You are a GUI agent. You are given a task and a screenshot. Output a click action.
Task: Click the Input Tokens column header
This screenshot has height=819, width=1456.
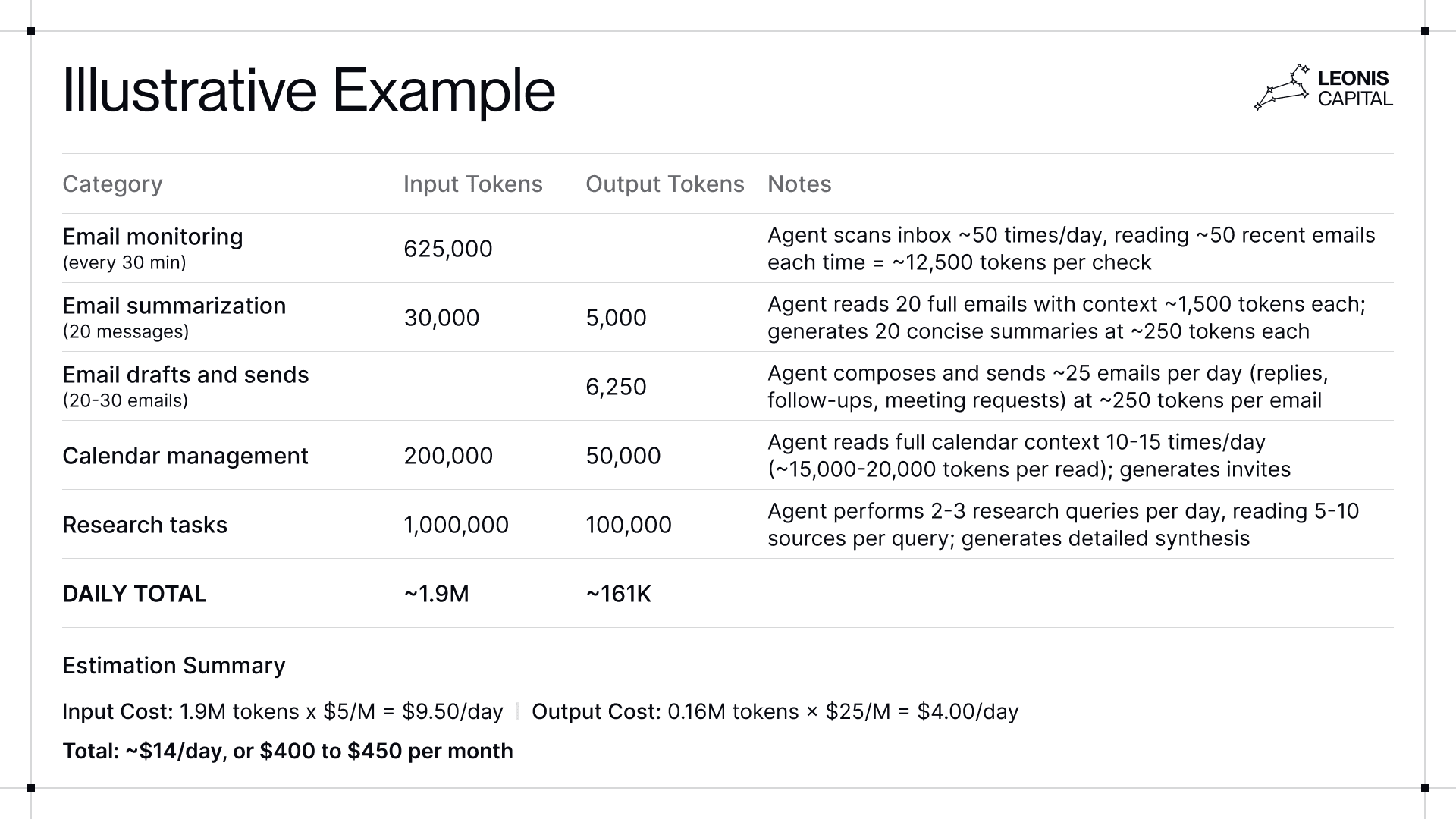pos(472,184)
